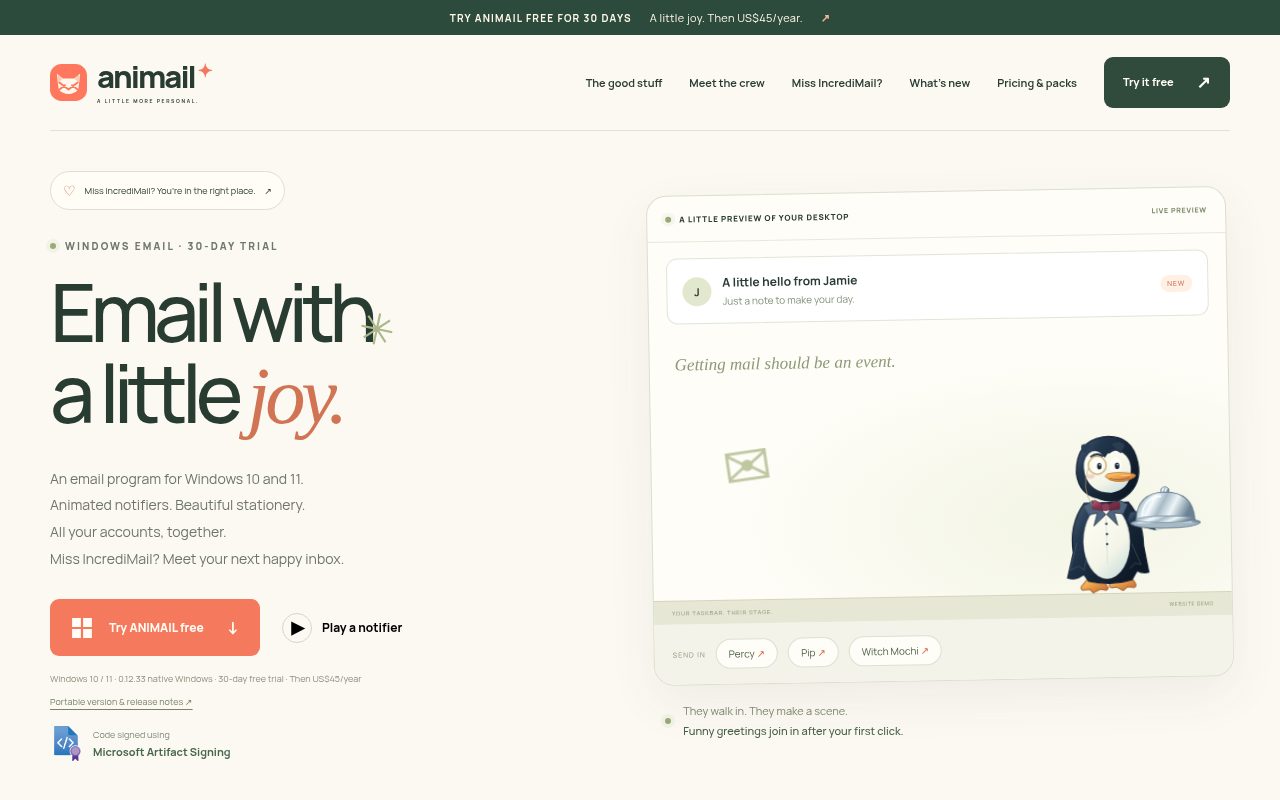
Task: Go to Miss IncrediMail? nav link
Action: click(x=837, y=83)
